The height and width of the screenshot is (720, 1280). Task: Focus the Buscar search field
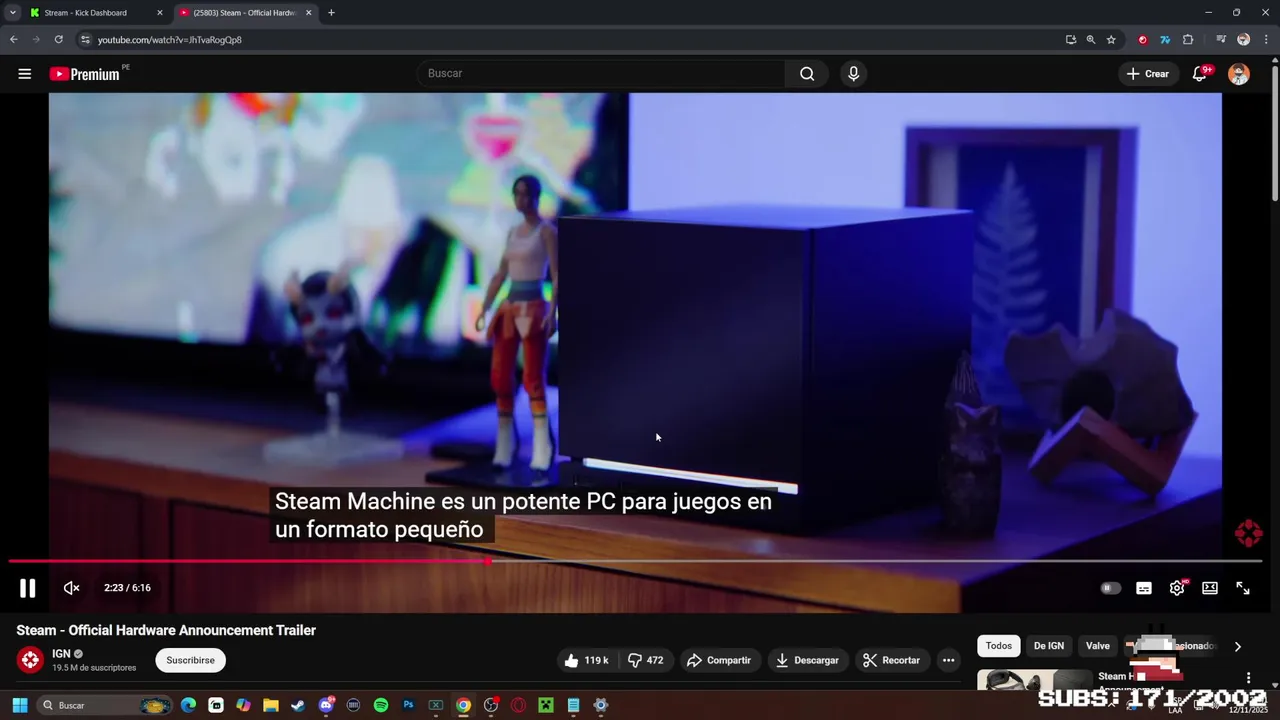coord(600,74)
